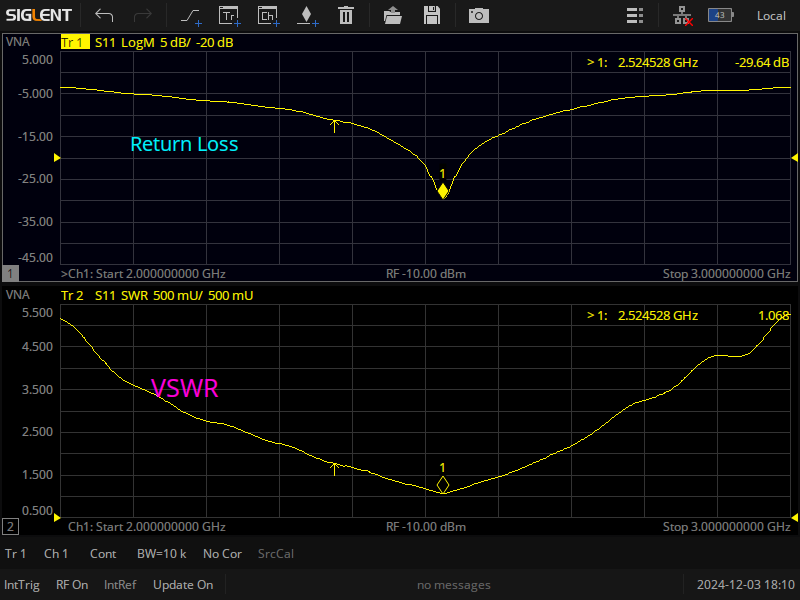Click the save floppy disk icon
The width and height of the screenshot is (800, 600).
coord(432,15)
